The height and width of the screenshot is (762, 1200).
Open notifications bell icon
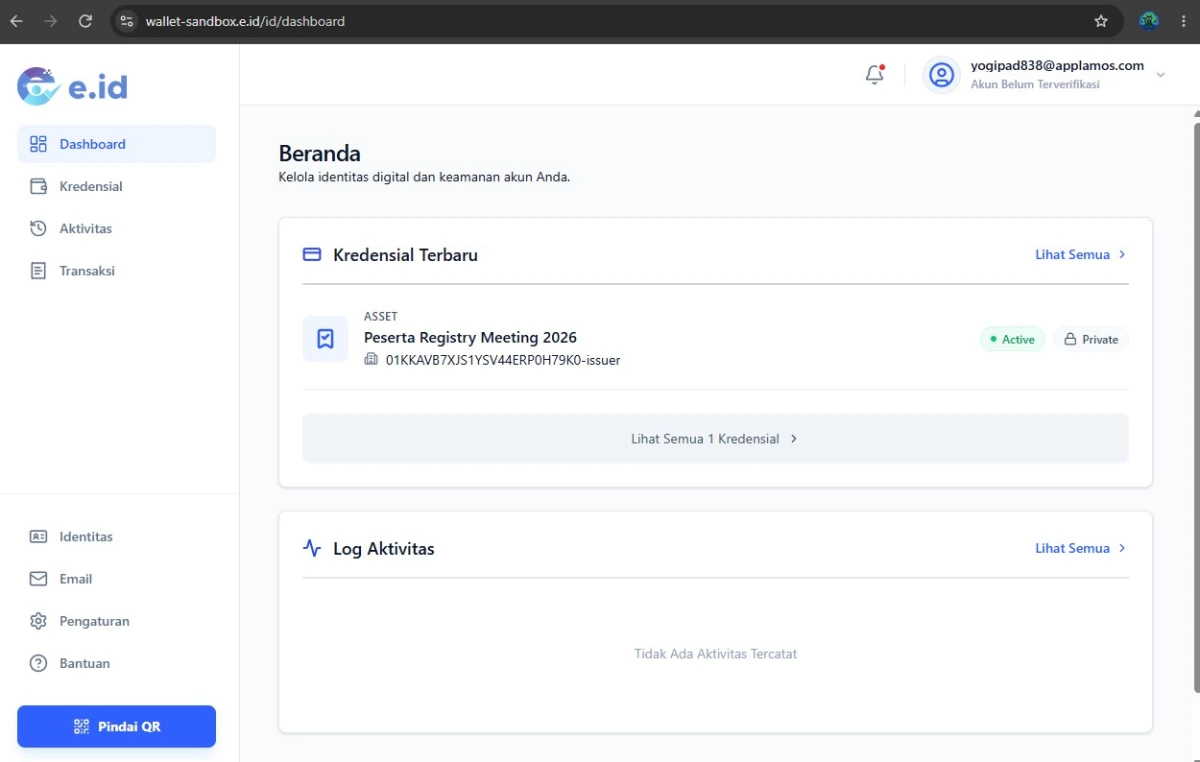(x=875, y=74)
